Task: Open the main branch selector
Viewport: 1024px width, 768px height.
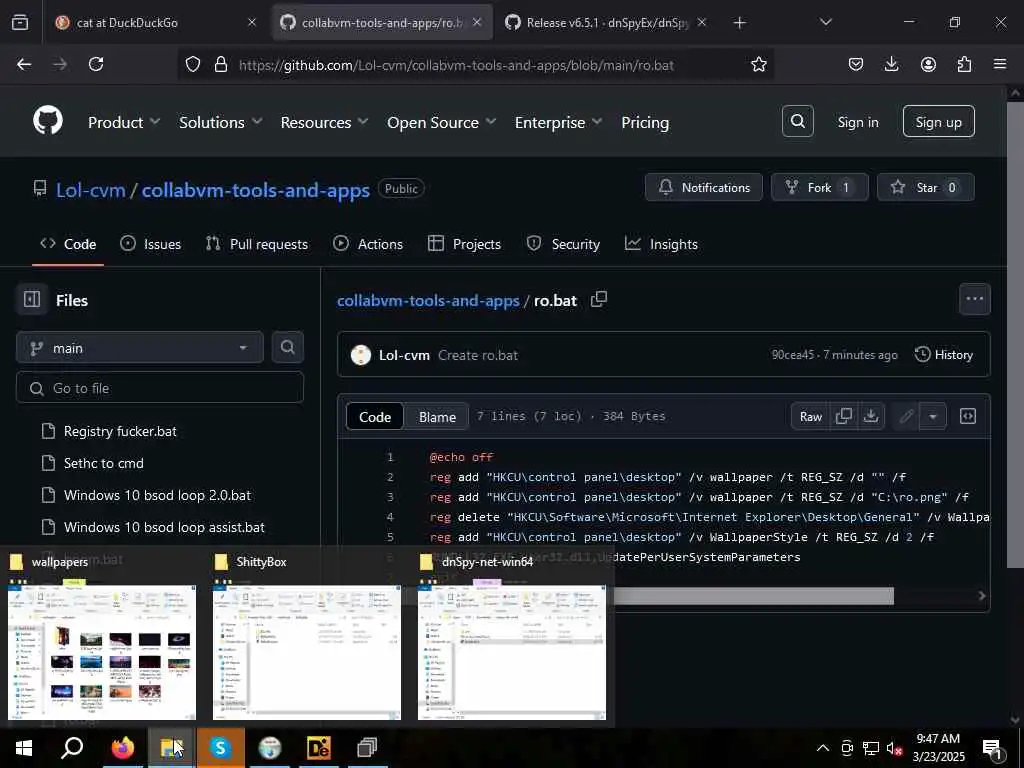Action: 140,347
